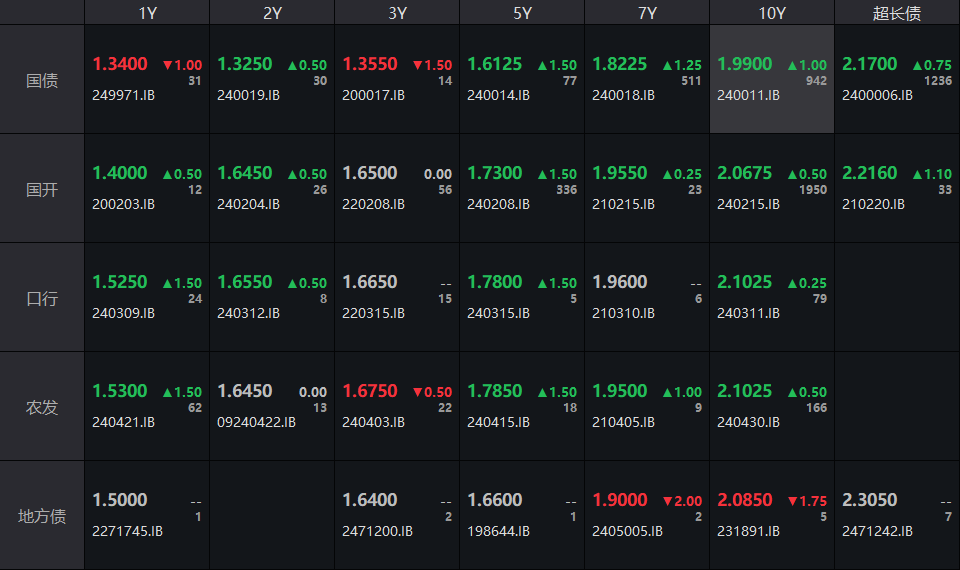This screenshot has width=960, height=570.
Task: Click the 1.8225 yield in 国债 7Y
Action: click(x=620, y=64)
